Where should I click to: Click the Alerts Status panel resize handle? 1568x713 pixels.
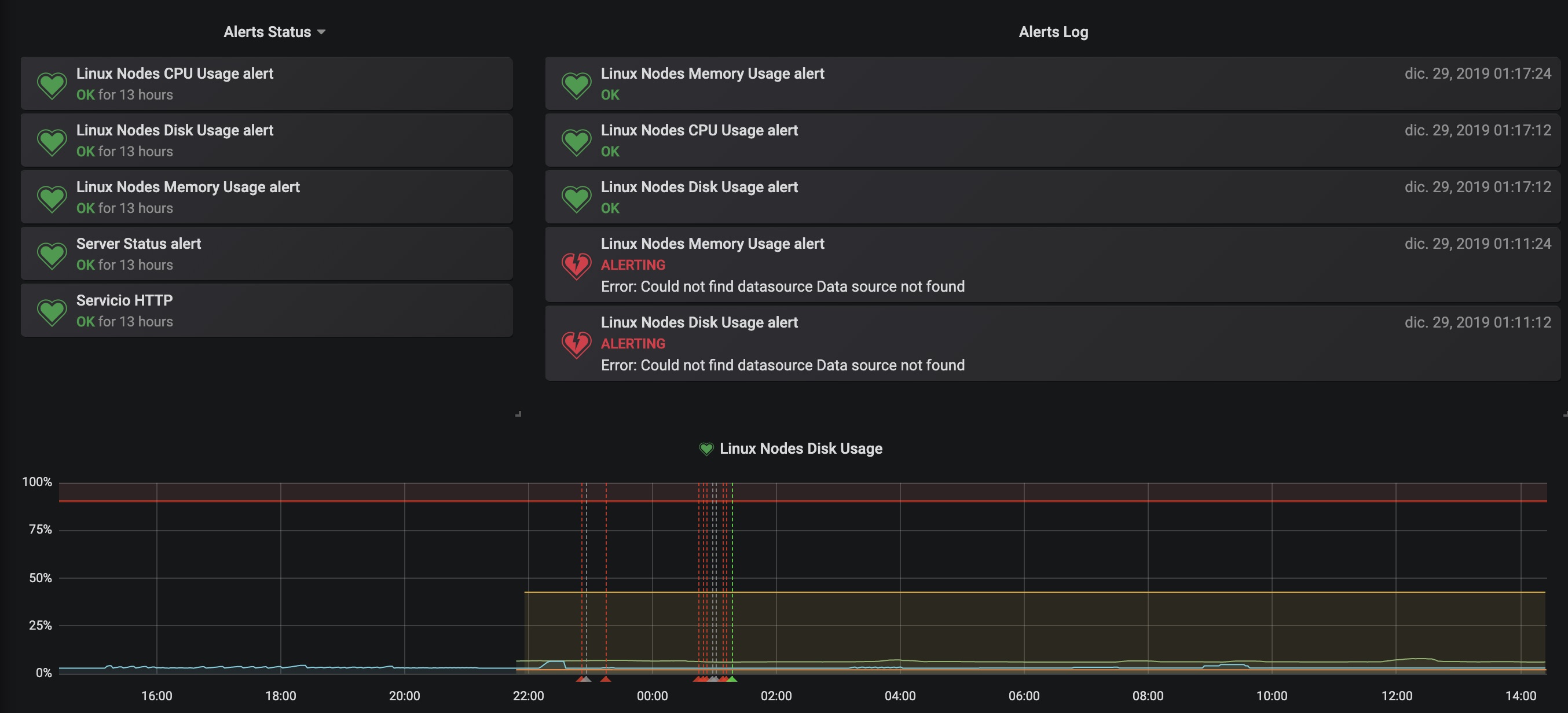tap(518, 414)
